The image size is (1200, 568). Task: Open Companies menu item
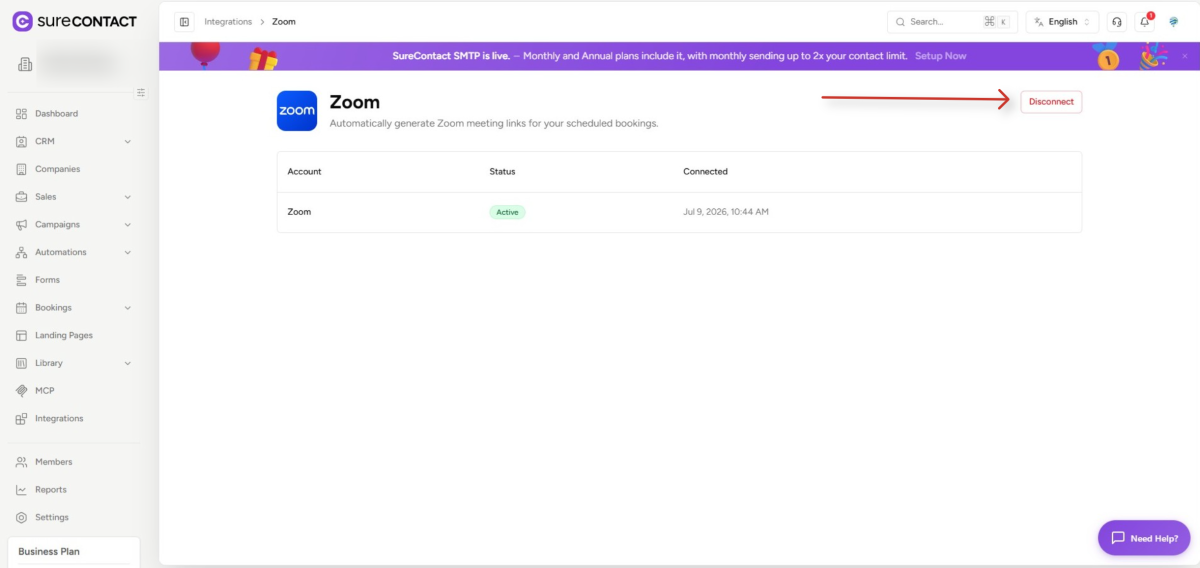tap(57, 169)
